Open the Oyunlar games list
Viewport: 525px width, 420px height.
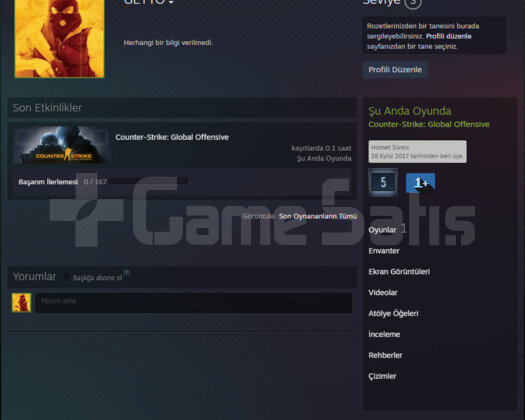click(382, 230)
